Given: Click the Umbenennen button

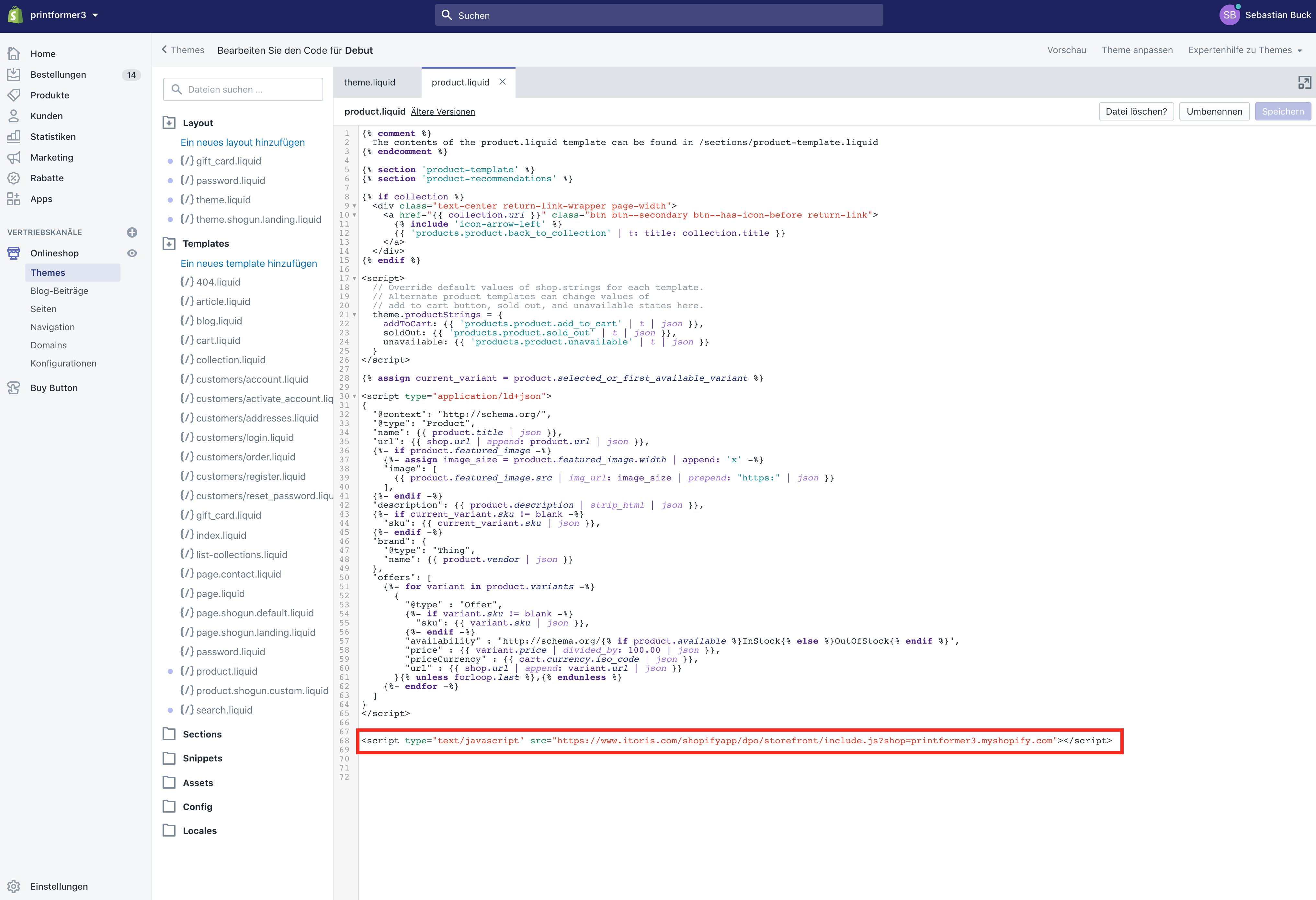Looking at the screenshot, I should (1214, 111).
